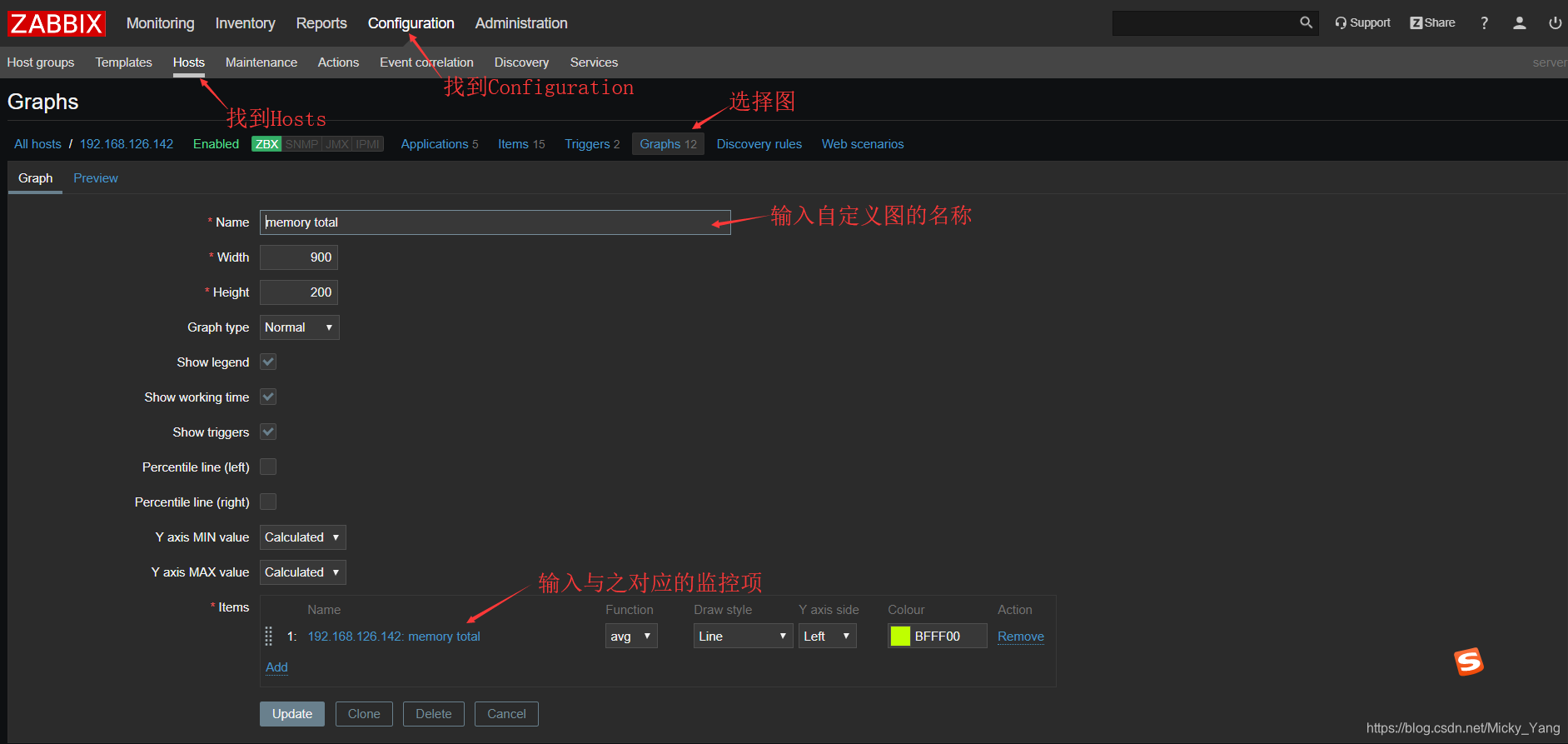Remove the memory total item
This screenshot has height=744, width=1568.
coord(1021,637)
